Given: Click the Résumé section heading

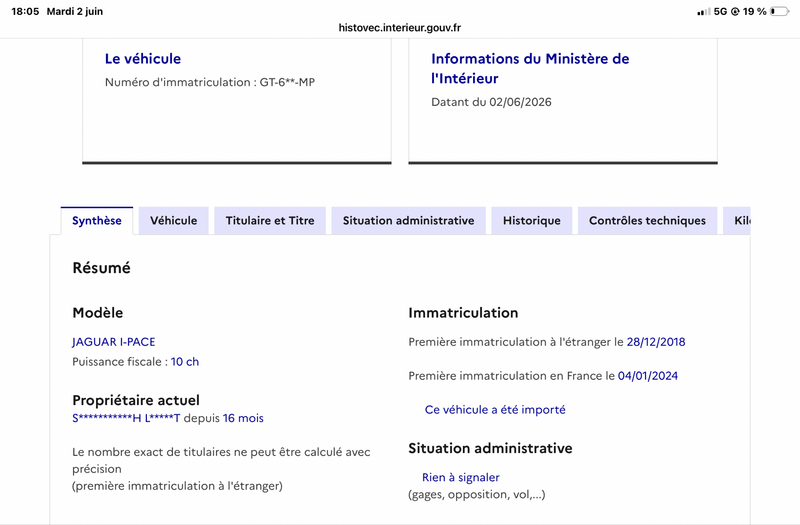Looking at the screenshot, I should pyautogui.click(x=102, y=268).
